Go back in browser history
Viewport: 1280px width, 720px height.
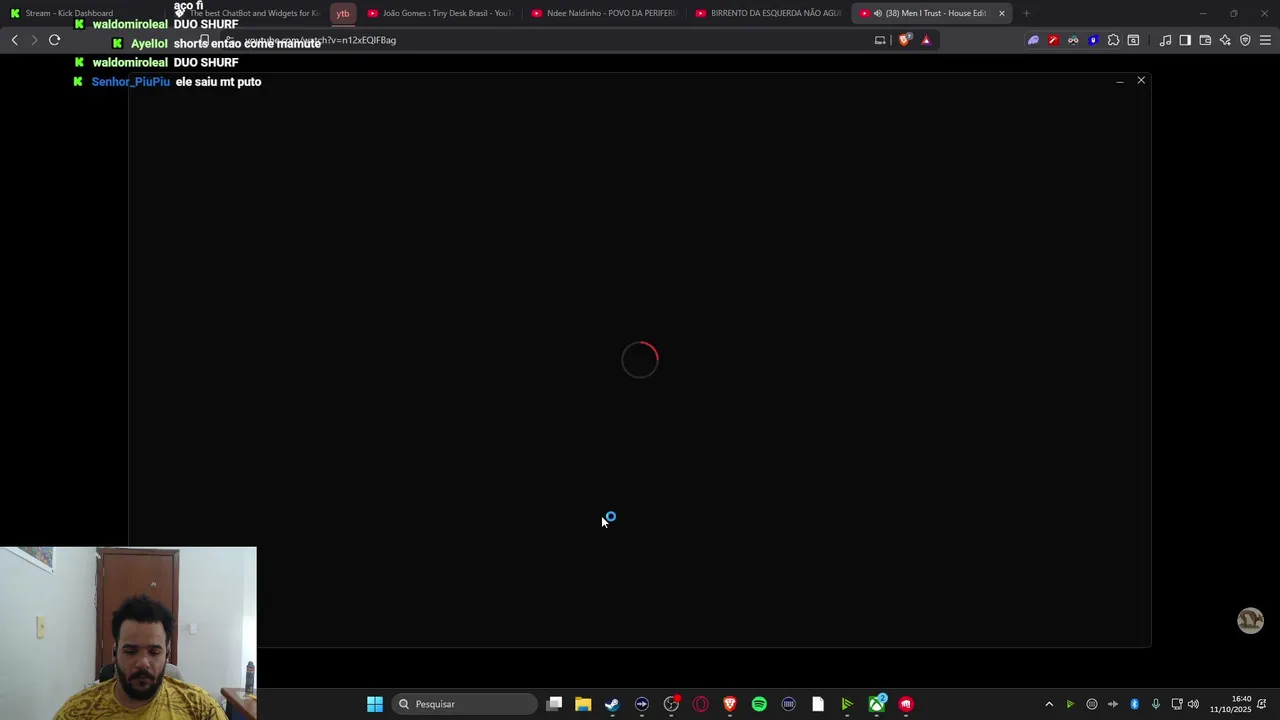15,40
